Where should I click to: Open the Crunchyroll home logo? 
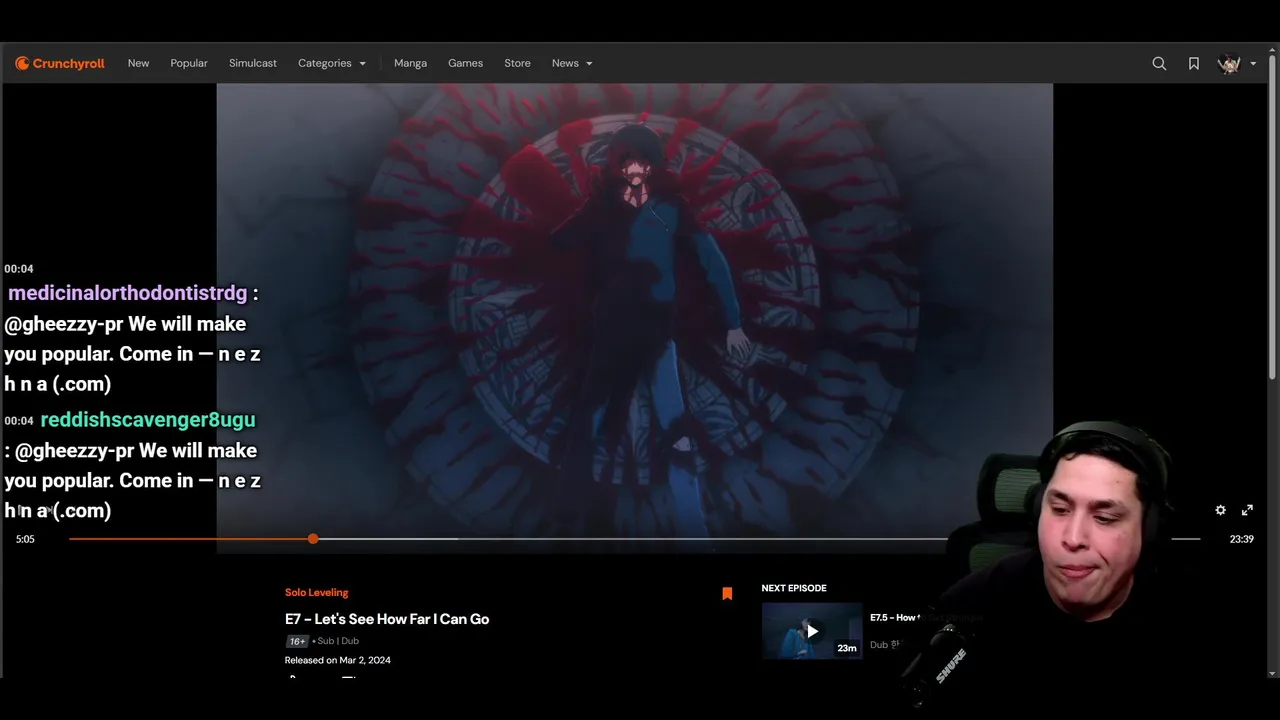tap(60, 63)
